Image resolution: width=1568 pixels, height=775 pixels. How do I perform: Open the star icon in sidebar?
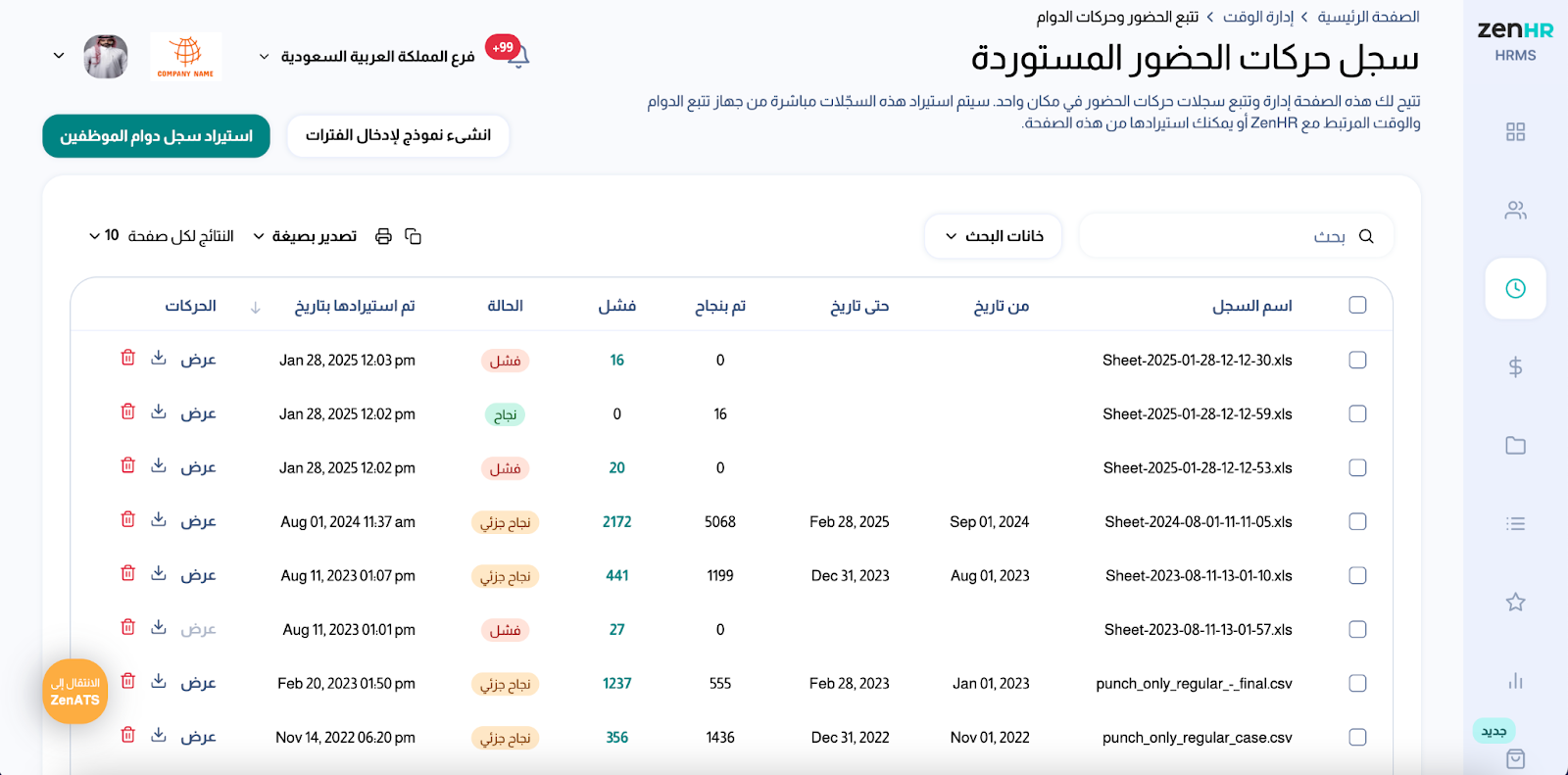point(1515,602)
